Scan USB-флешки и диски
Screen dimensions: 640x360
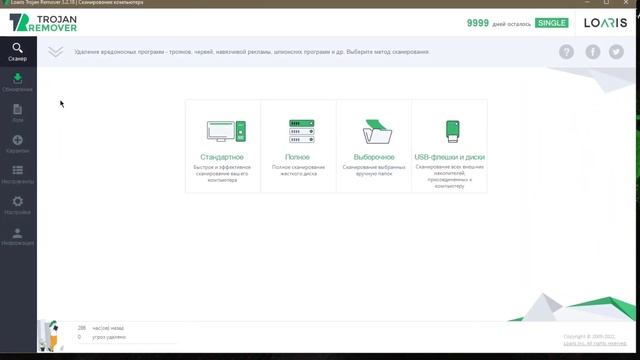pyautogui.click(x=449, y=146)
